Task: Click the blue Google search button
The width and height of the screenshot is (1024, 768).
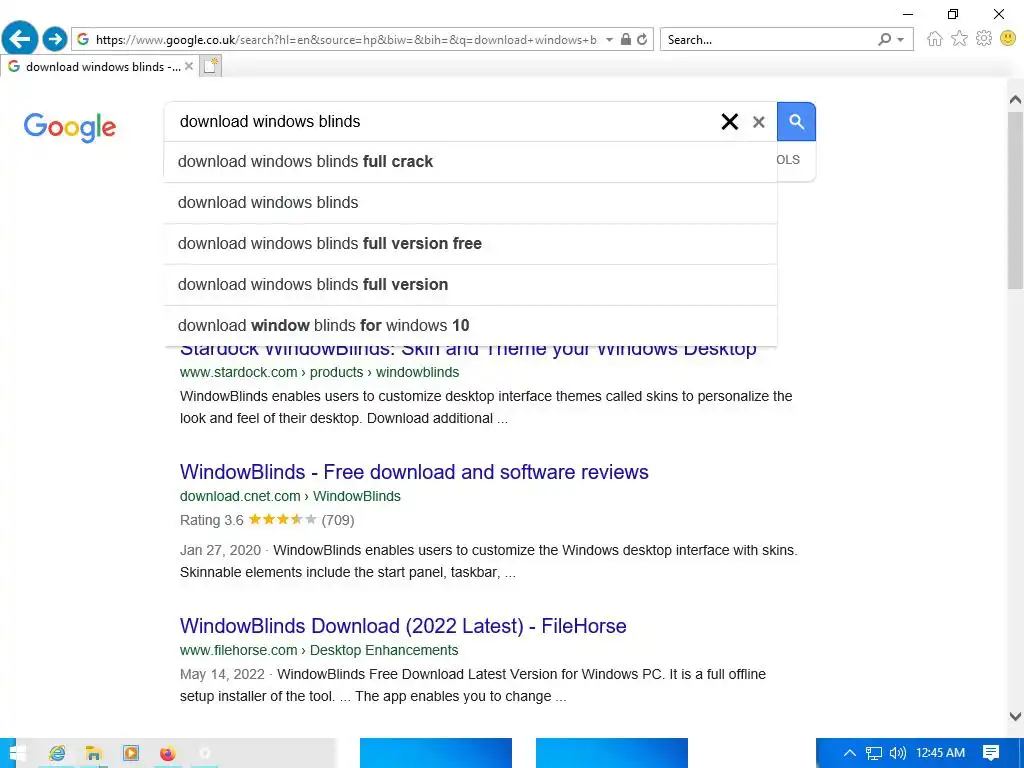Action: click(x=796, y=121)
